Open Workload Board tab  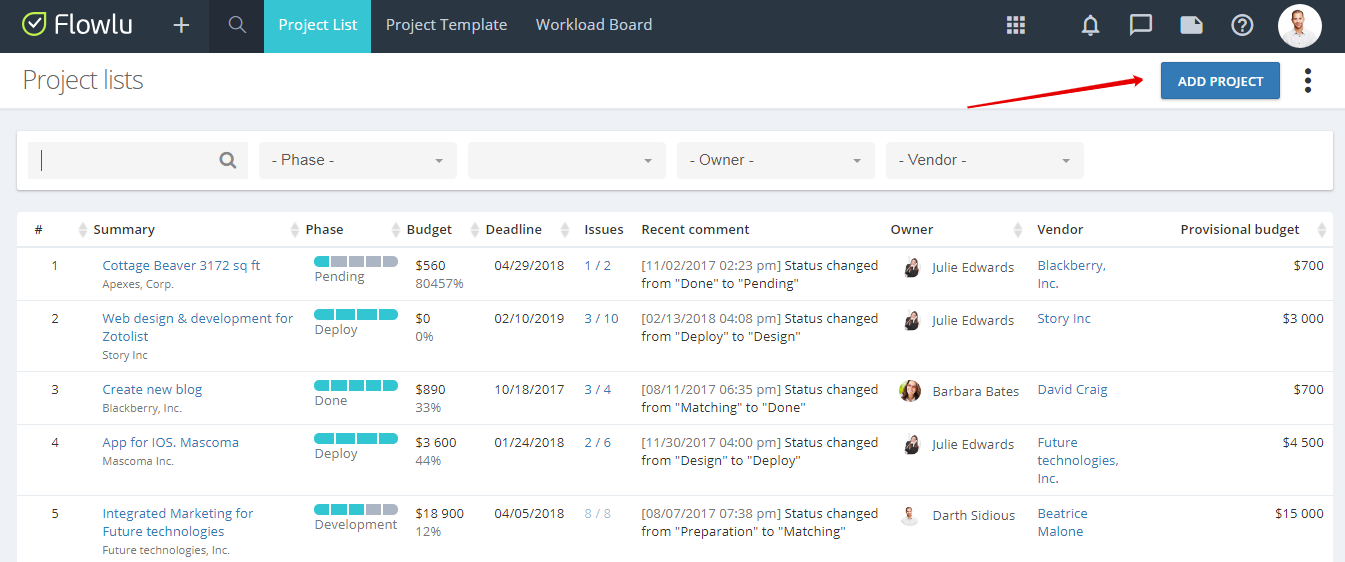(594, 26)
